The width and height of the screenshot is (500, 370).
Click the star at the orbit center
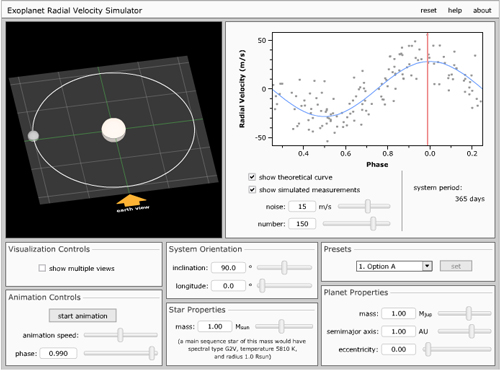pyautogui.click(x=114, y=130)
